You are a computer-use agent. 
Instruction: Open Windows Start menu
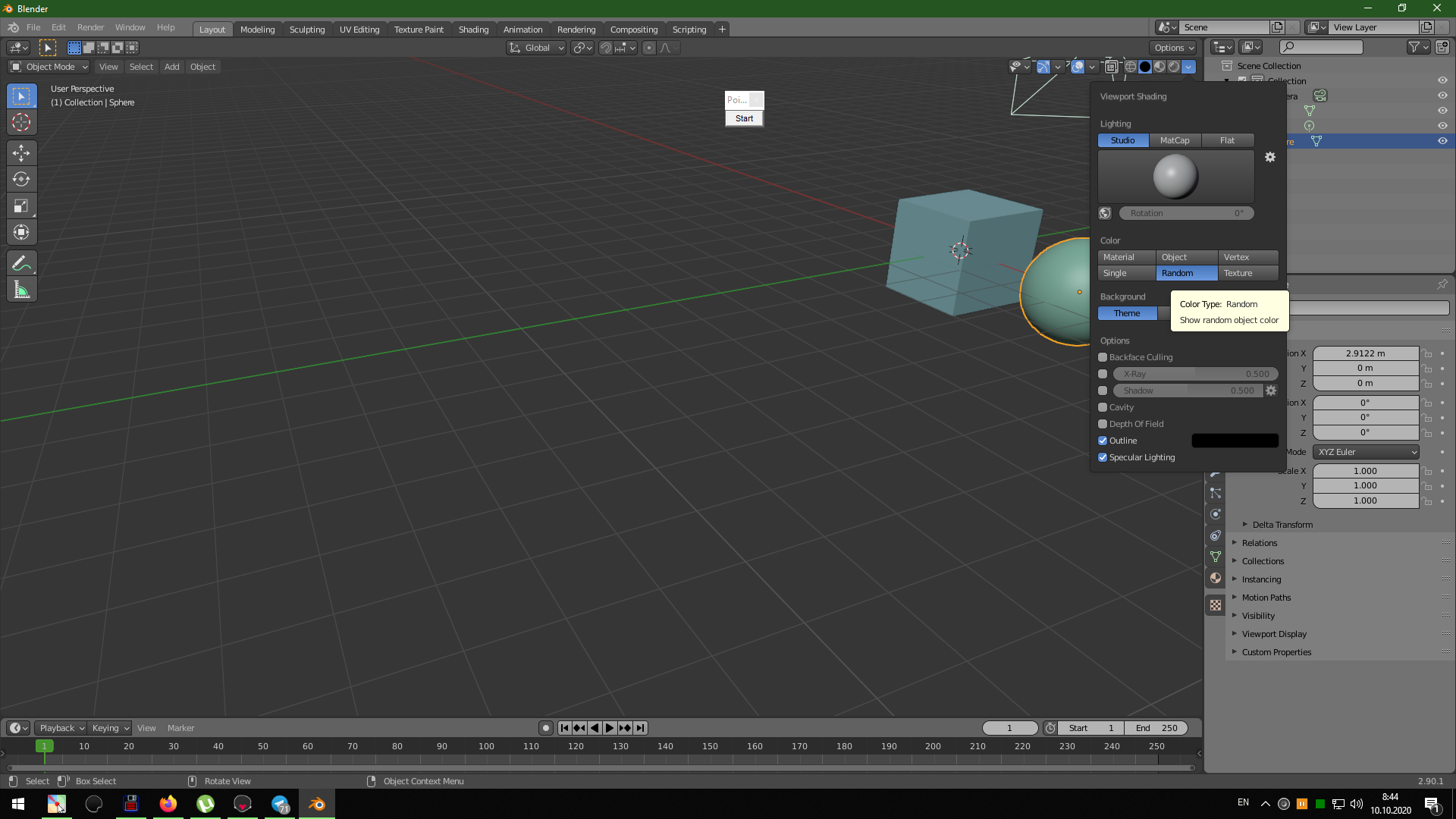[x=18, y=804]
